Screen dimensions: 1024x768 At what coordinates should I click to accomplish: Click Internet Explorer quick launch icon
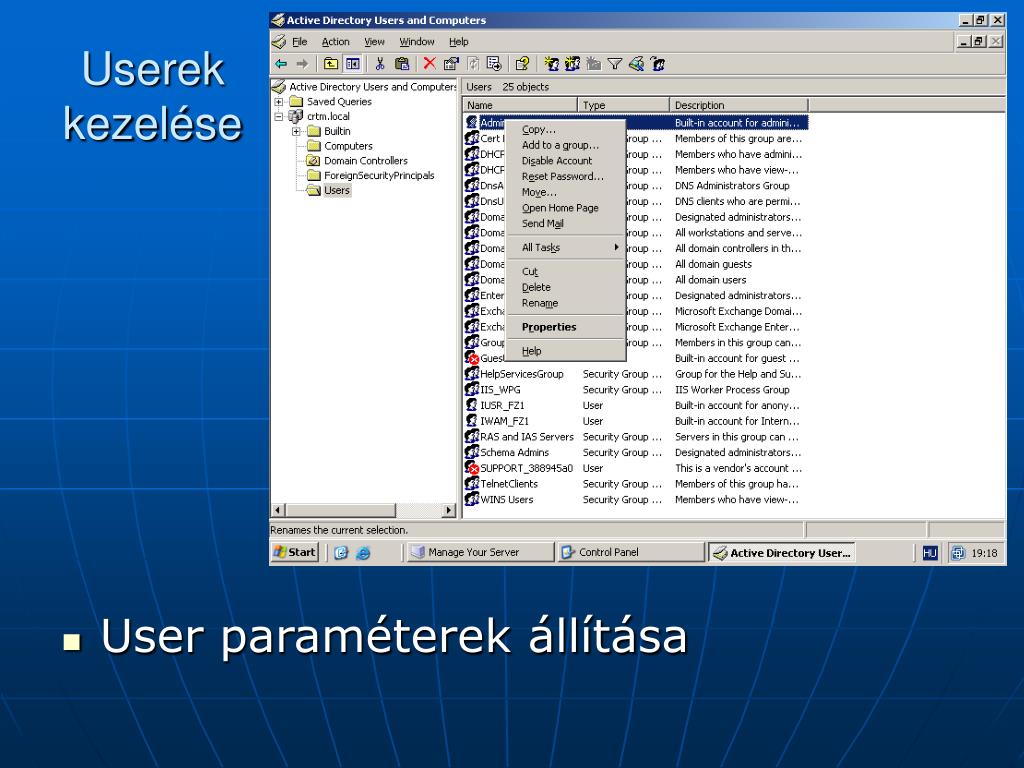(363, 553)
